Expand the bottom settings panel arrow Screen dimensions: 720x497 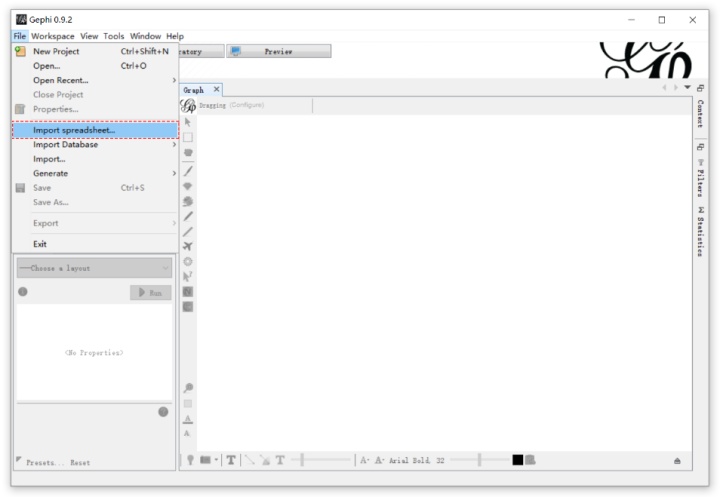point(677,461)
